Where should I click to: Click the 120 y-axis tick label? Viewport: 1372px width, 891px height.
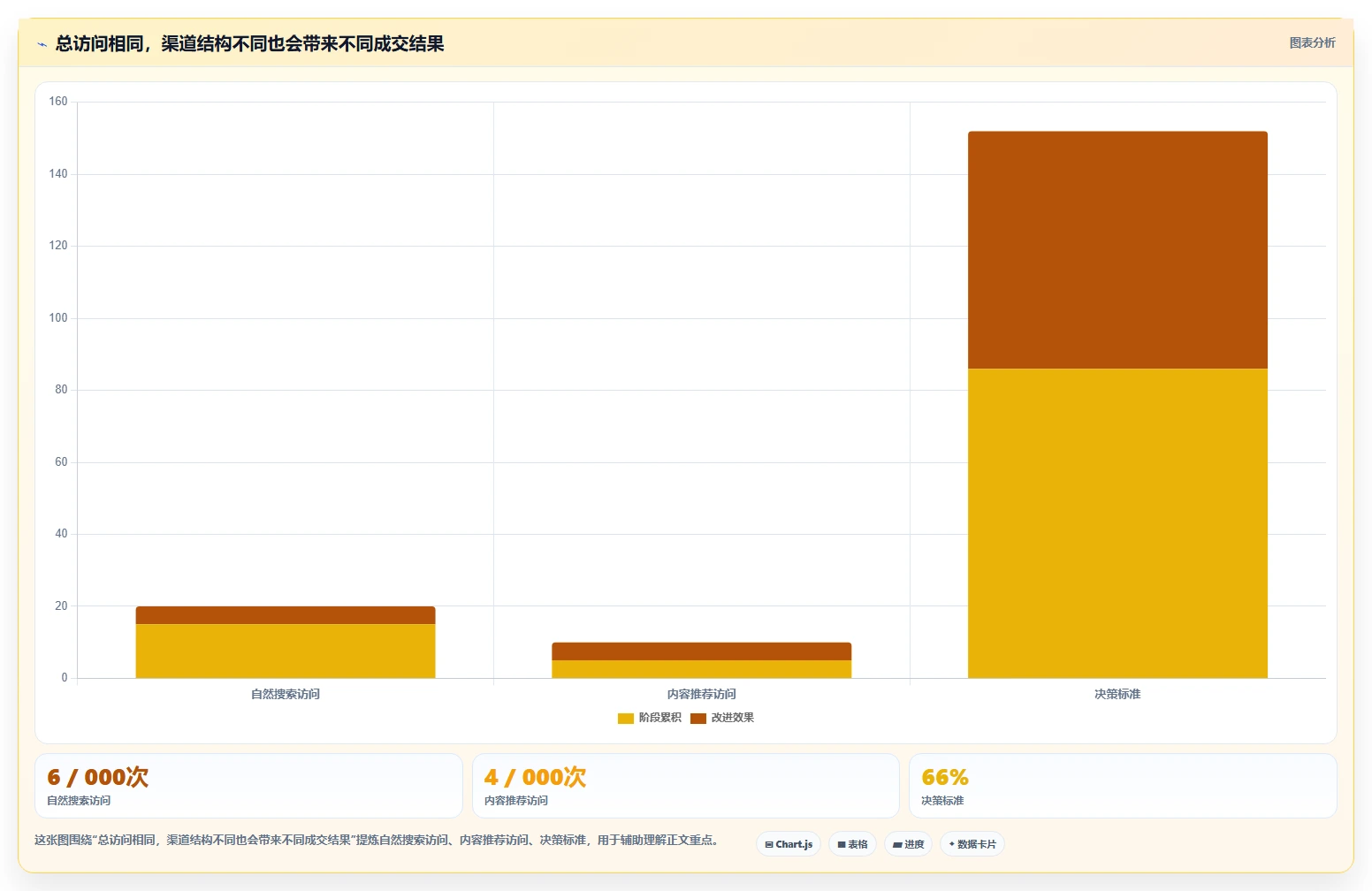[x=58, y=246]
